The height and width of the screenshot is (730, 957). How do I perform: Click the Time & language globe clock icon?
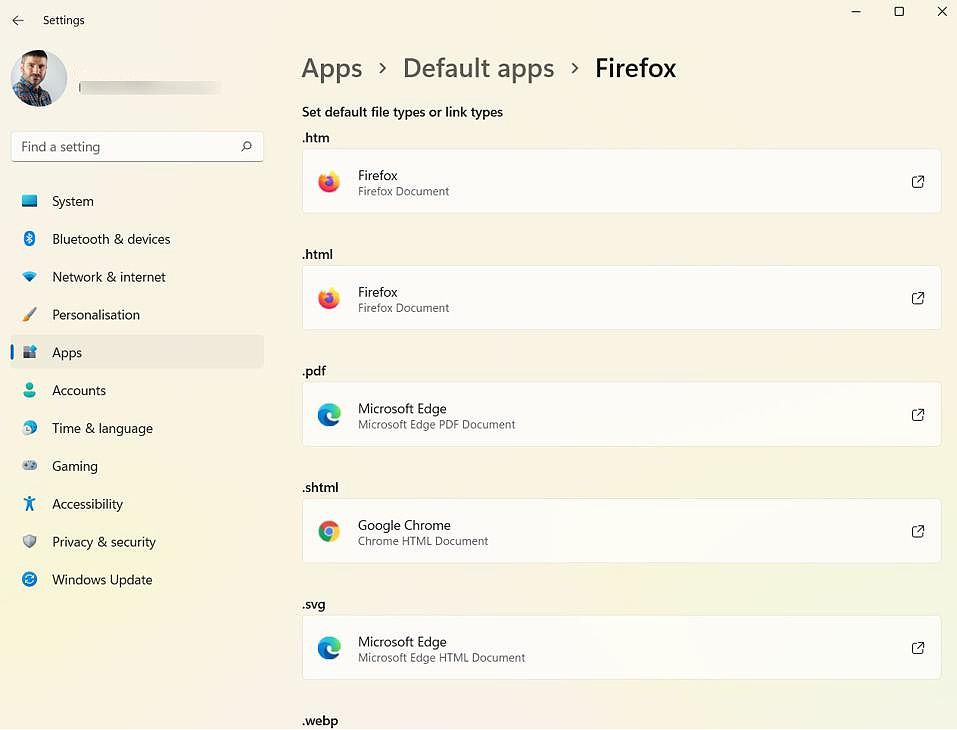(29, 428)
